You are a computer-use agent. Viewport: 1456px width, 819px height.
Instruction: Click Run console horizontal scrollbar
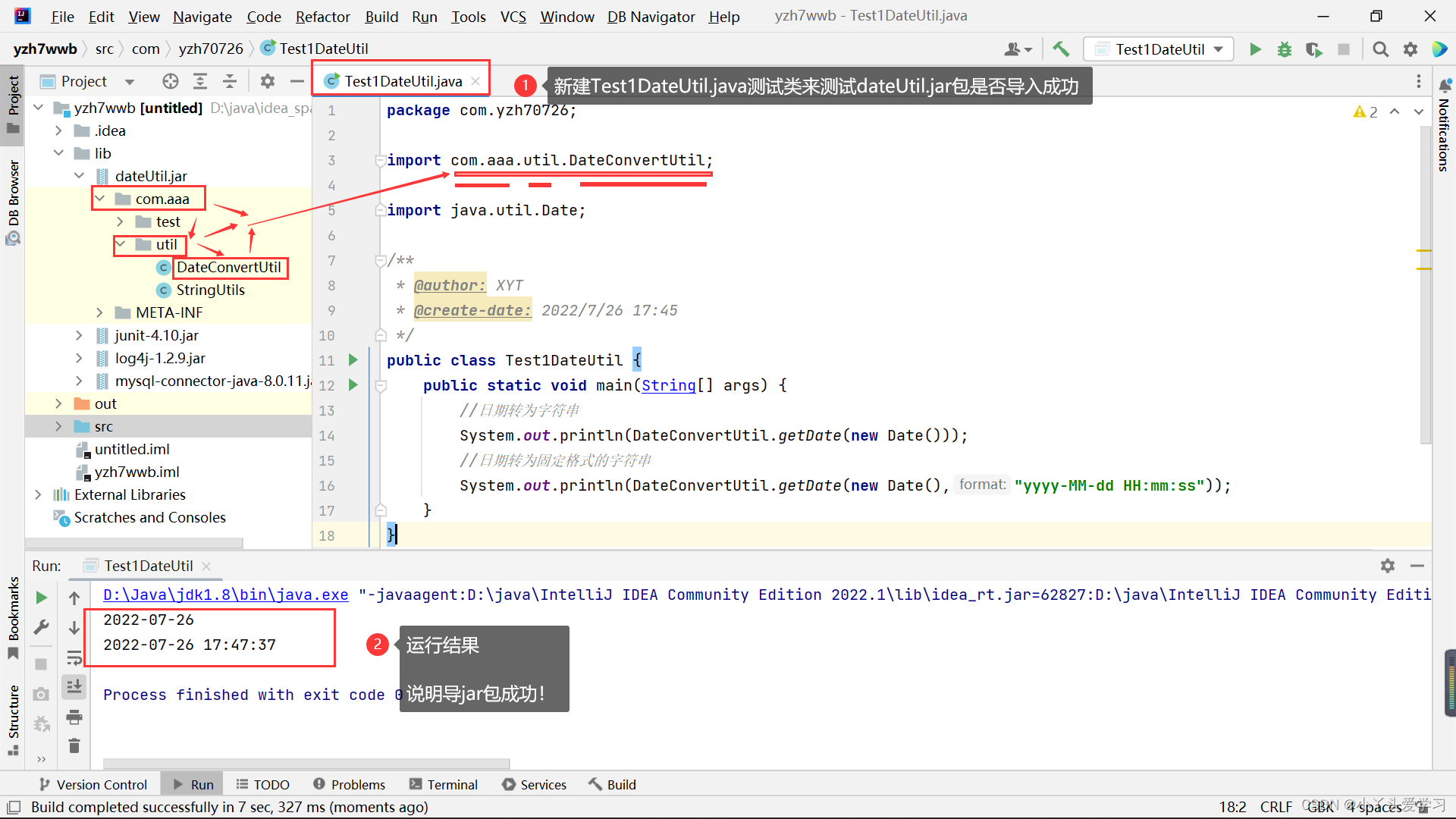coord(306,764)
